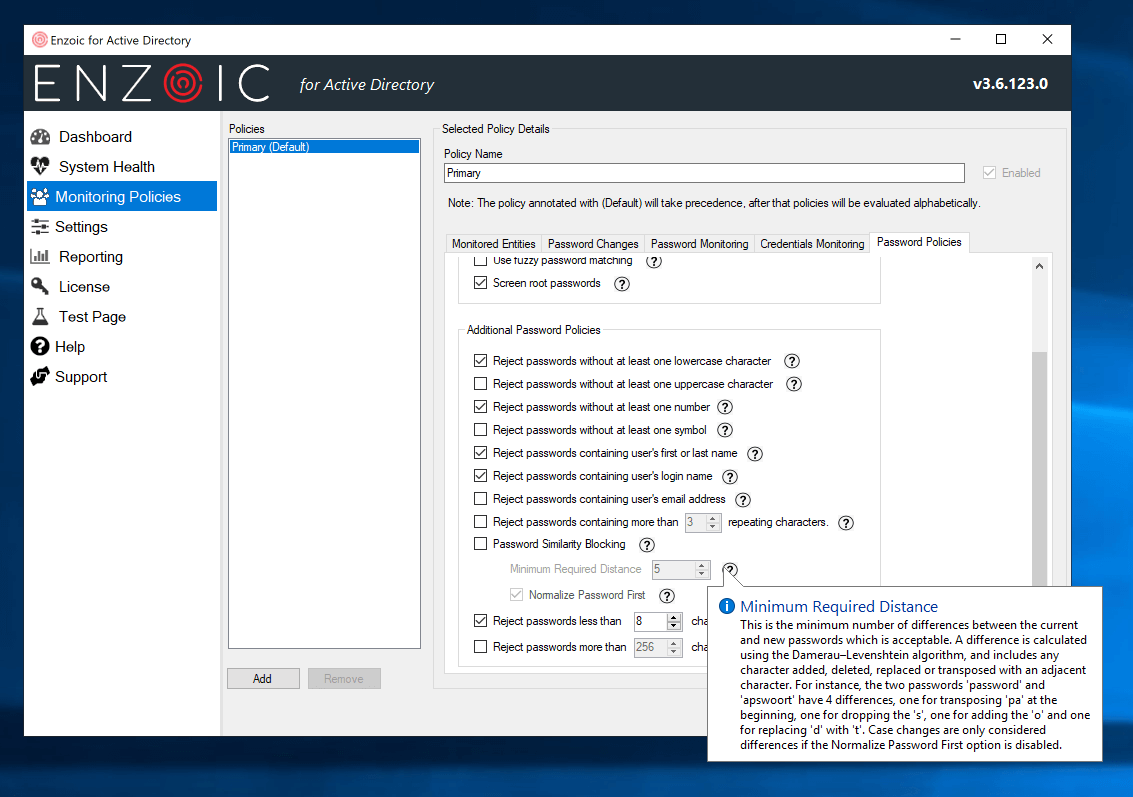Click the Support handshake icon
Image resolution: width=1133 pixels, height=797 pixels.
pyautogui.click(x=40, y=377)
